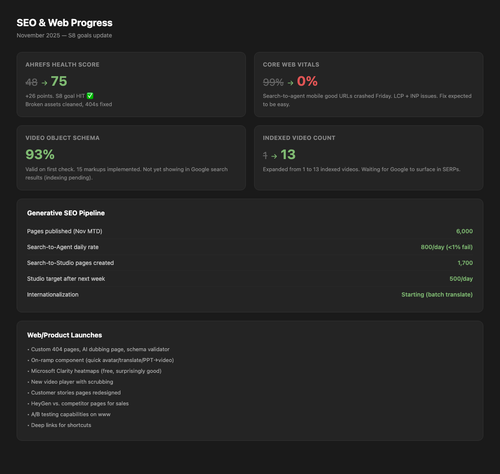Image resolution: width=500 pixels, height=474 pixels.
Task: Click the Microsoft Clarity heatmaps bullet item
Action: pyautogui.click(x=94, y=371)
